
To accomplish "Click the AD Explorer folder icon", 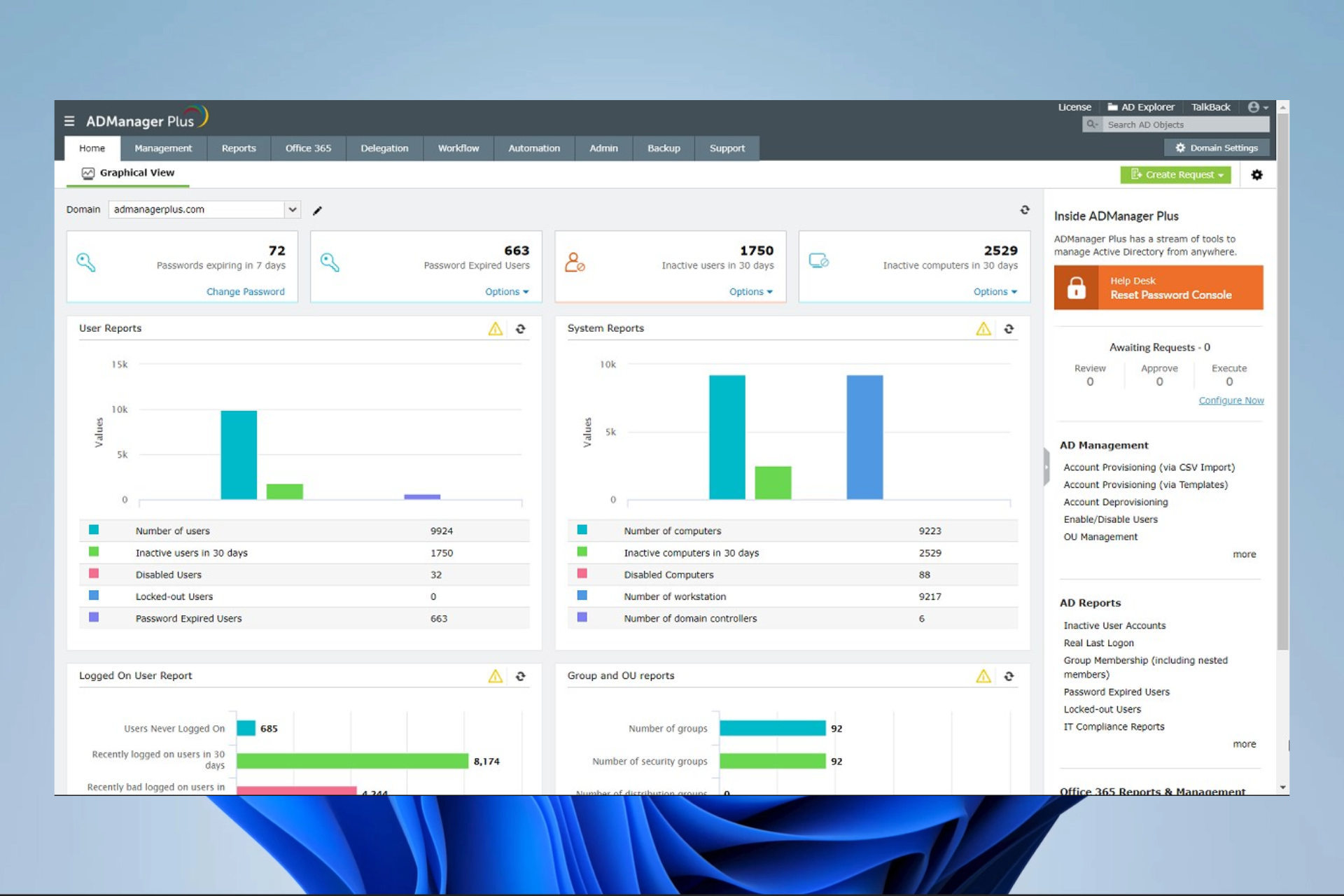I will pyautogui.click(x=1112, y=107).
